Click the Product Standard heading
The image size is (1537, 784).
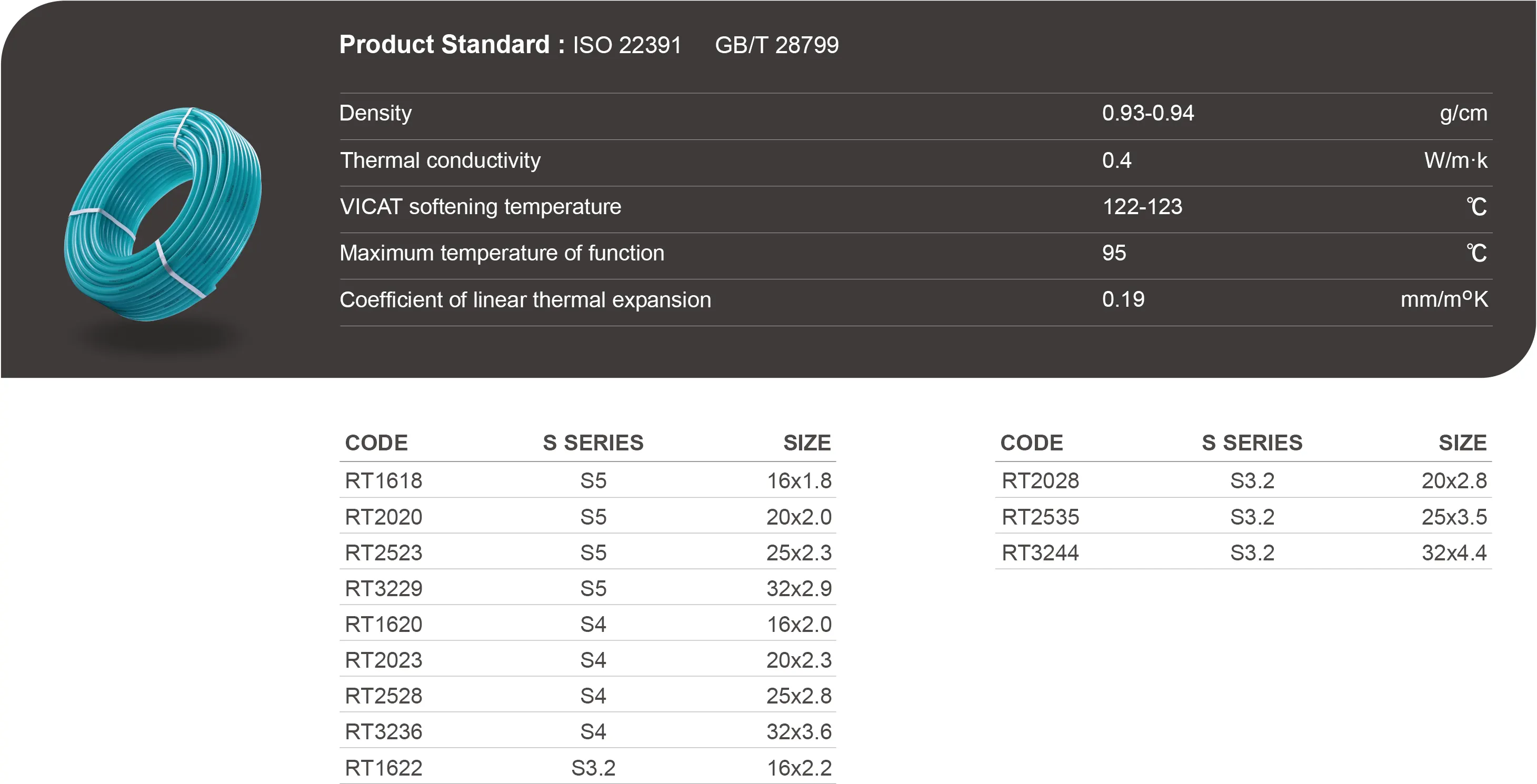452,45
